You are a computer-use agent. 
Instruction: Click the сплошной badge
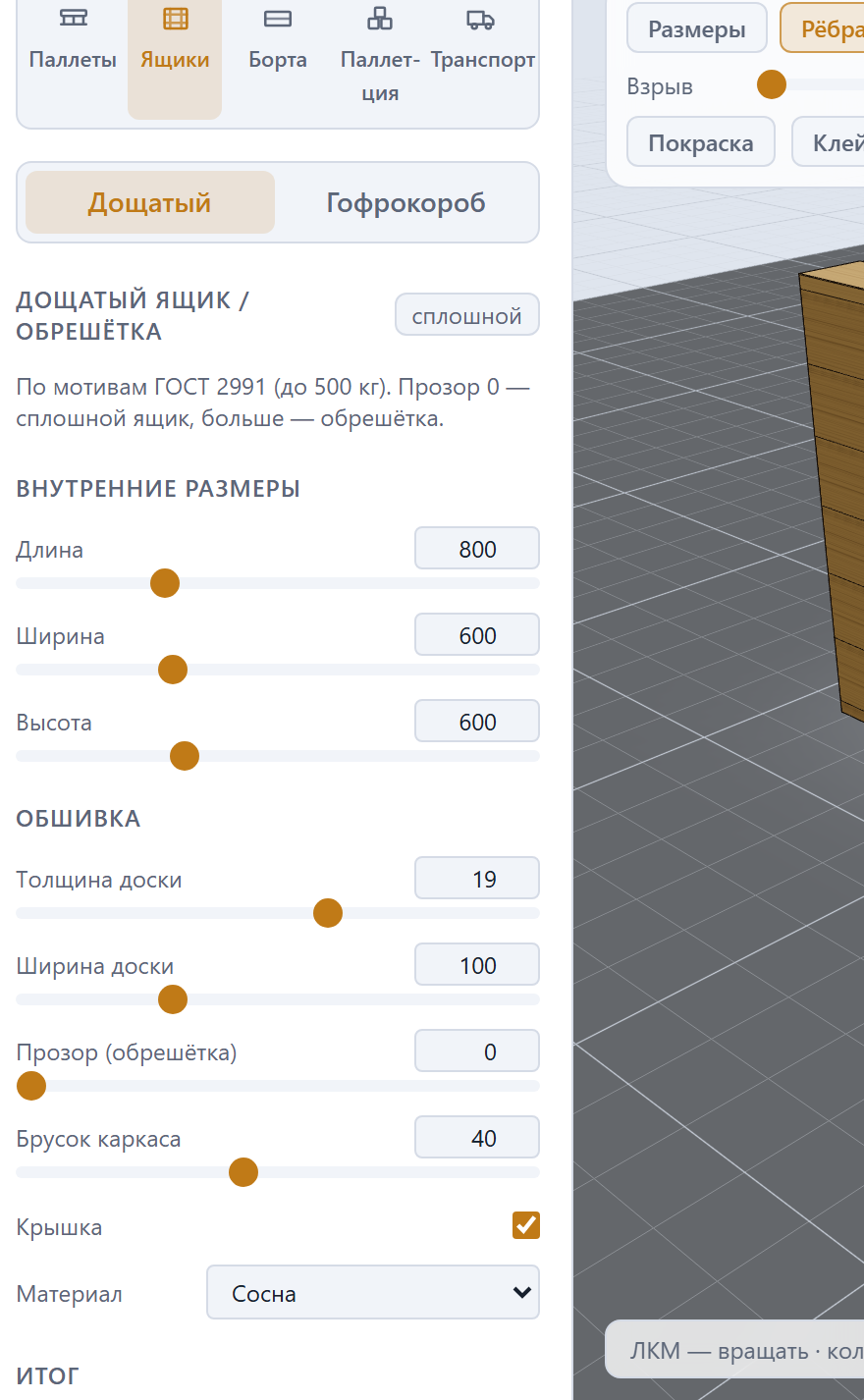tap(467, 315)
